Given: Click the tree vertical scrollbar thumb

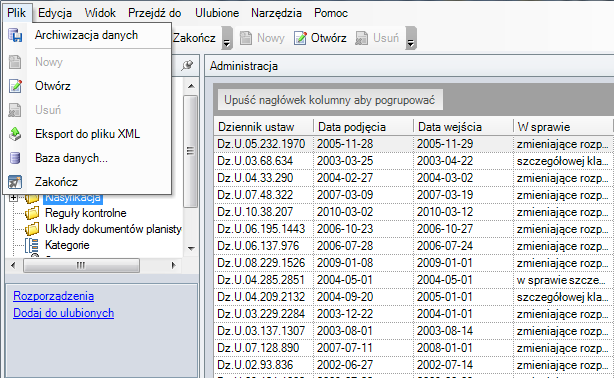Looking at the screenshot, I should coord(191,151).
